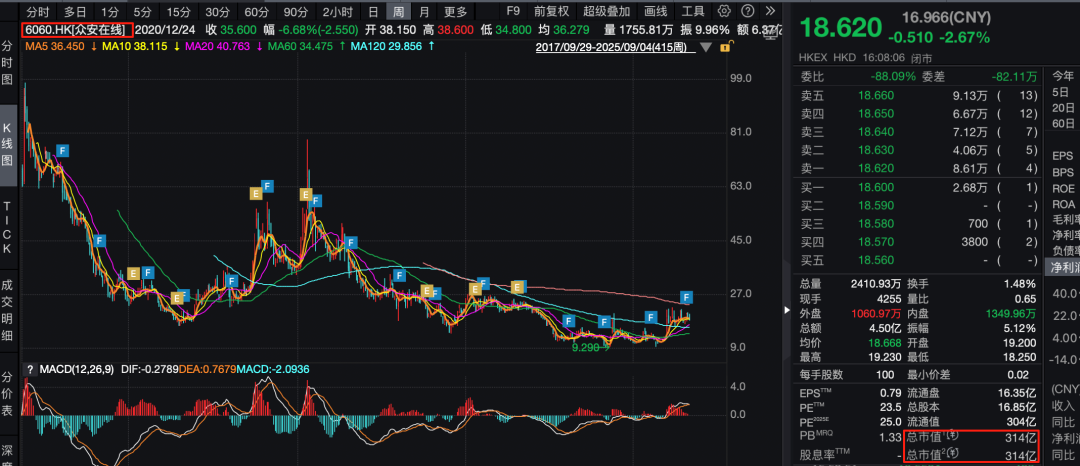Select 5日 range in right panel
The width and height of the screenshot is (1080, 466).
coord(1063,92)
